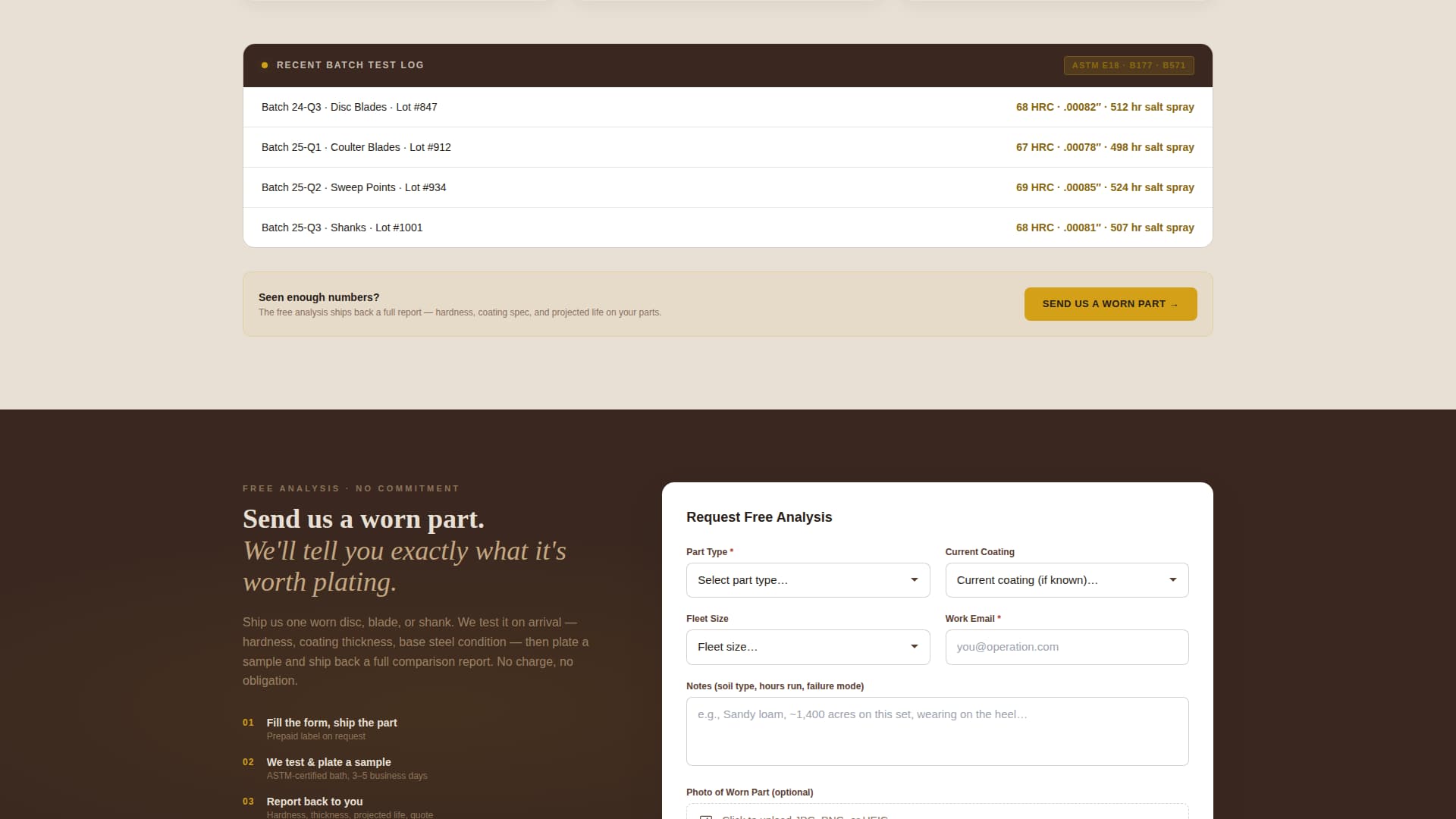This screenshot has height=819, width=1456.
Task: Select the Batch 25-Q3 Shanks row
Action: pos(726,227)
